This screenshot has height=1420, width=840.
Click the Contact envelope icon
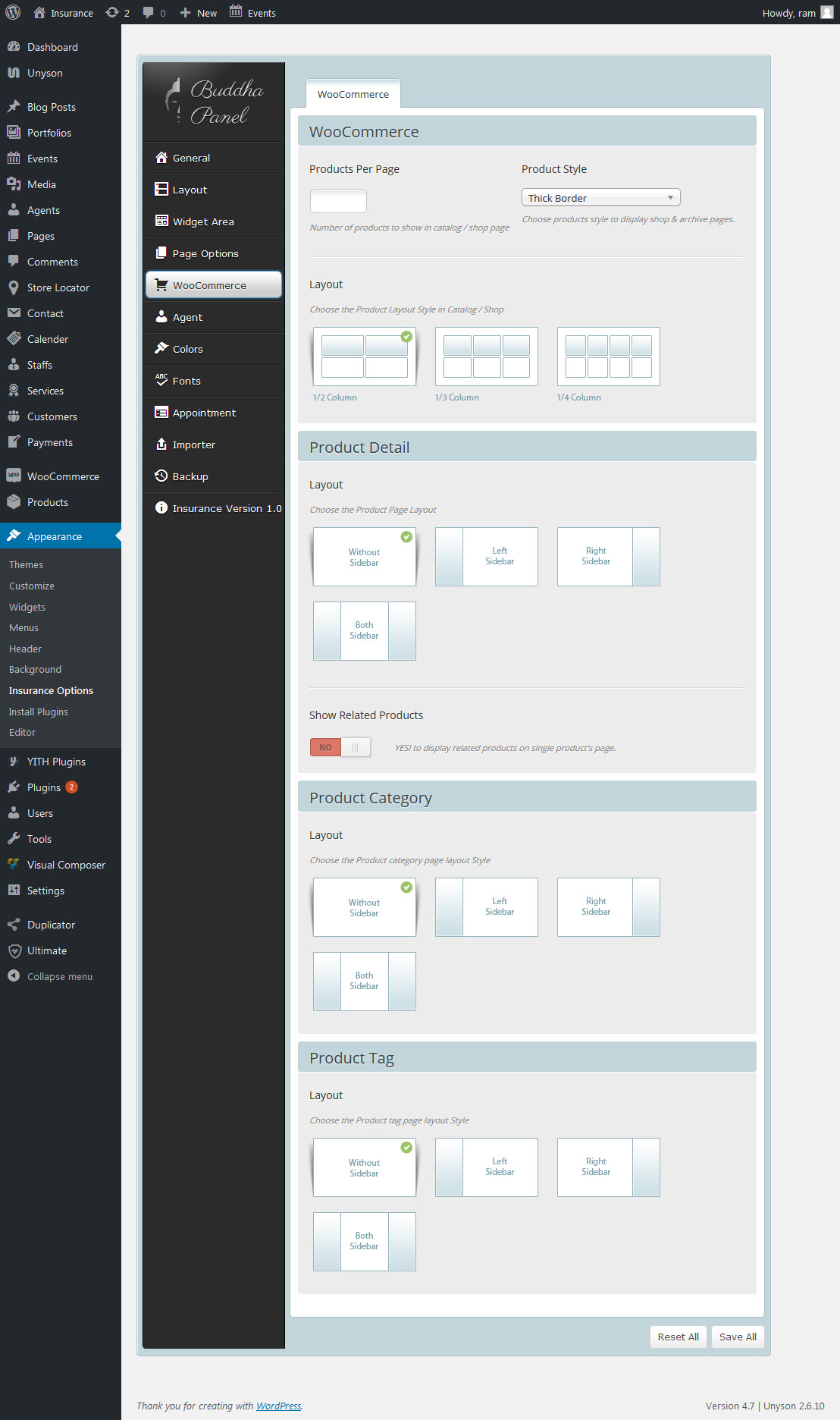tap(14, 313)
